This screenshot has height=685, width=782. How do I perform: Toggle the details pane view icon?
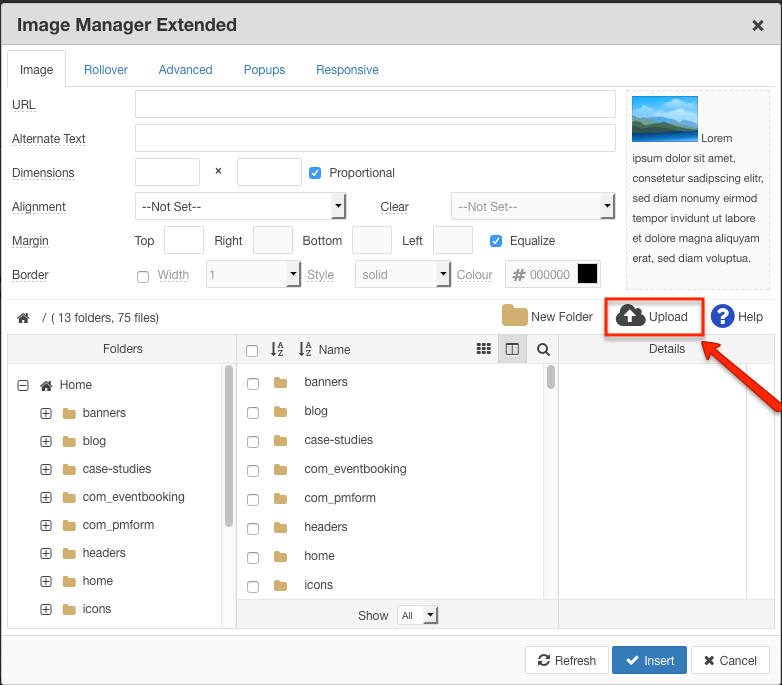[512, 349]
